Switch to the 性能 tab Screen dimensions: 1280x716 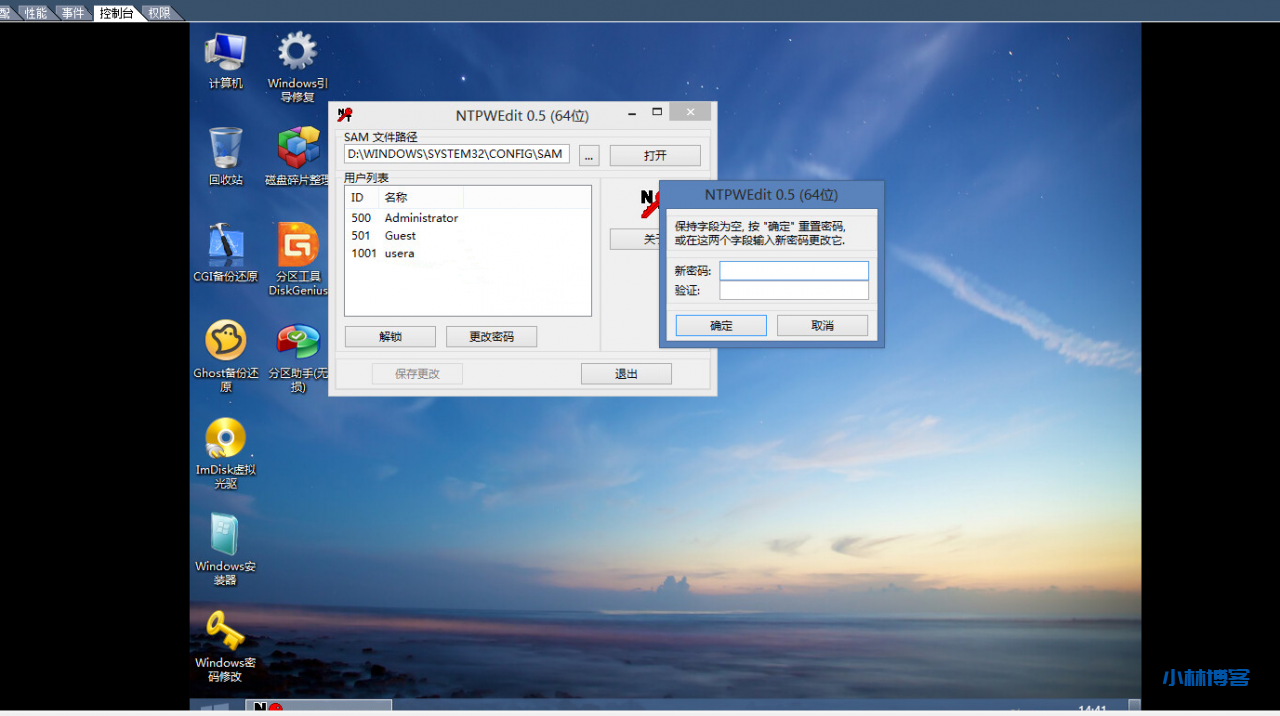[x=36, y=13]
